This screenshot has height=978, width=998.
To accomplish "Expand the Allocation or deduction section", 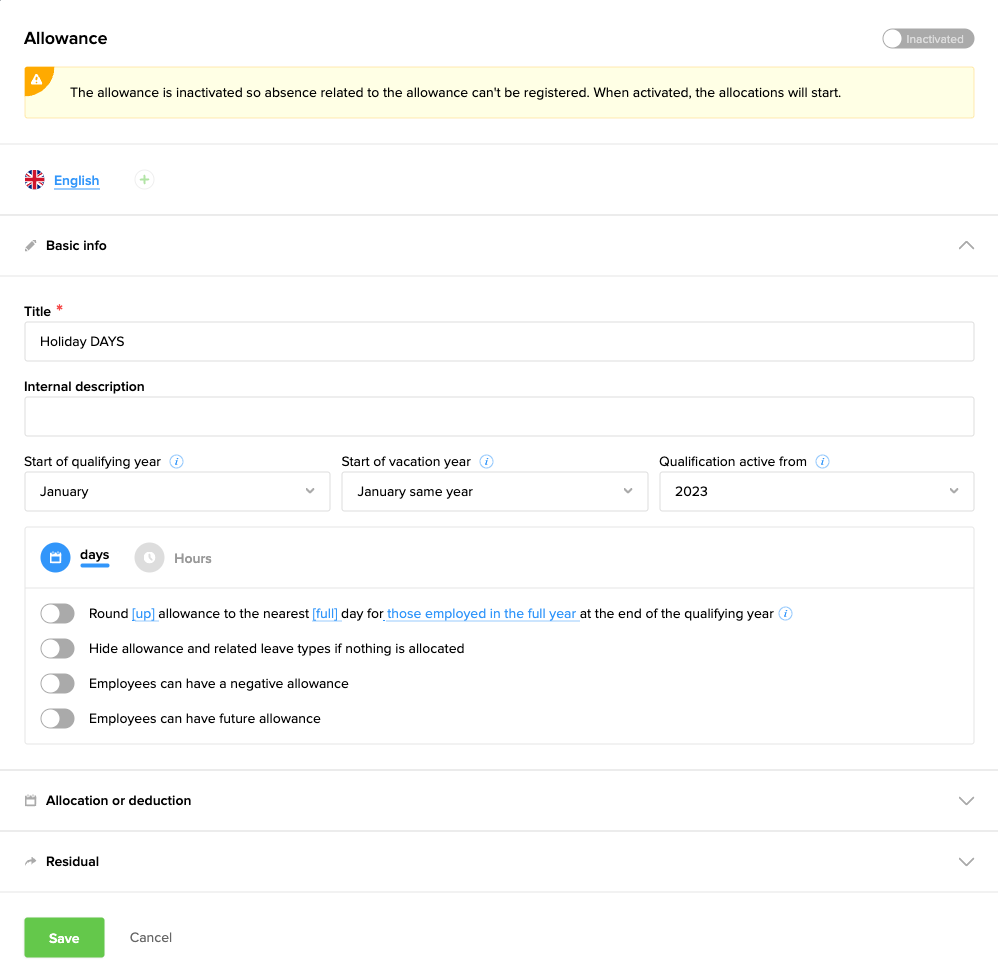I will 498,801.
